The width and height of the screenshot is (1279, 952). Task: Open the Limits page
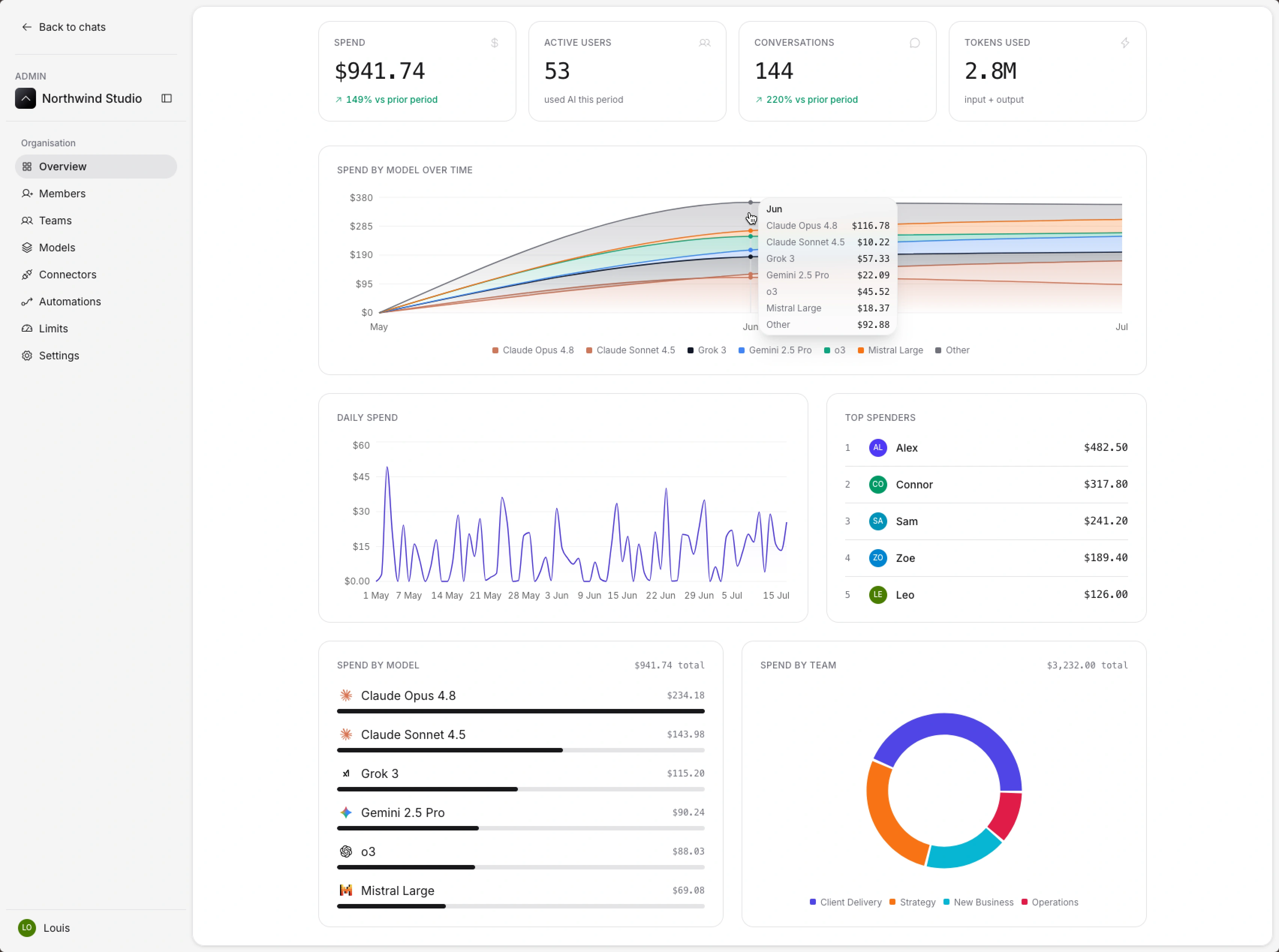pos(96,329)
